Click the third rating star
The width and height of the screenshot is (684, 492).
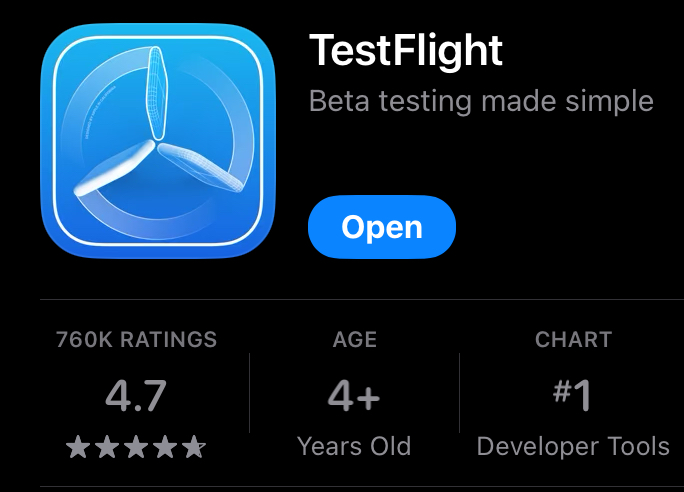click(x=136, y=447)
